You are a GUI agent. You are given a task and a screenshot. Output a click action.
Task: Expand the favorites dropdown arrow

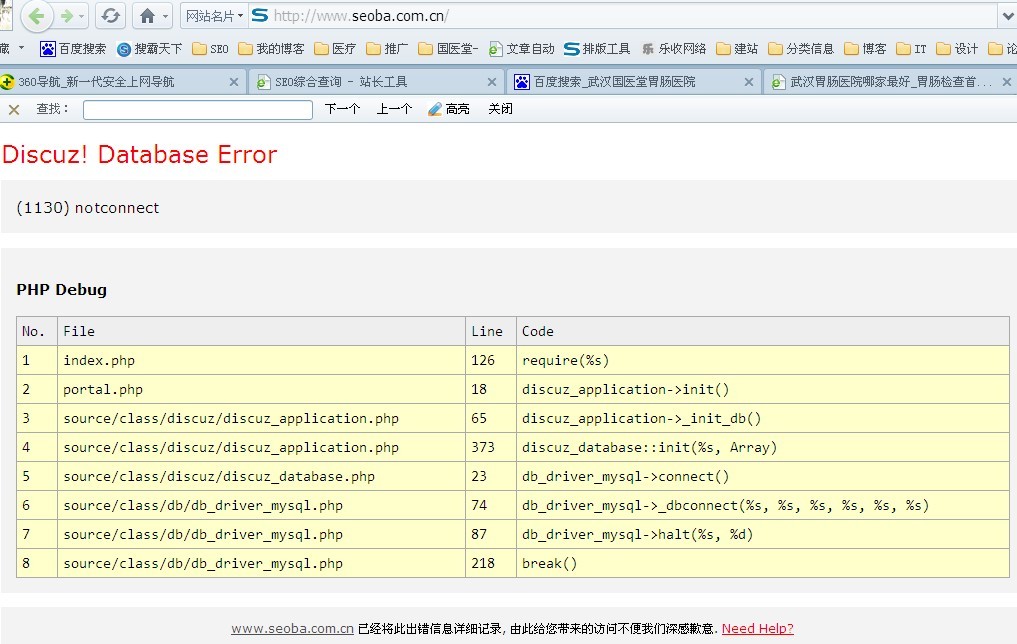pos(21,48)
